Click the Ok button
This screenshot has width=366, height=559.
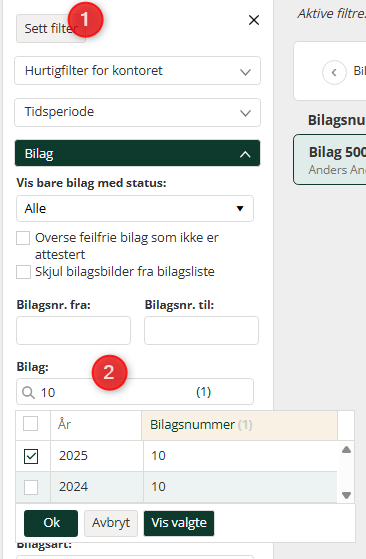pos(51,523)
